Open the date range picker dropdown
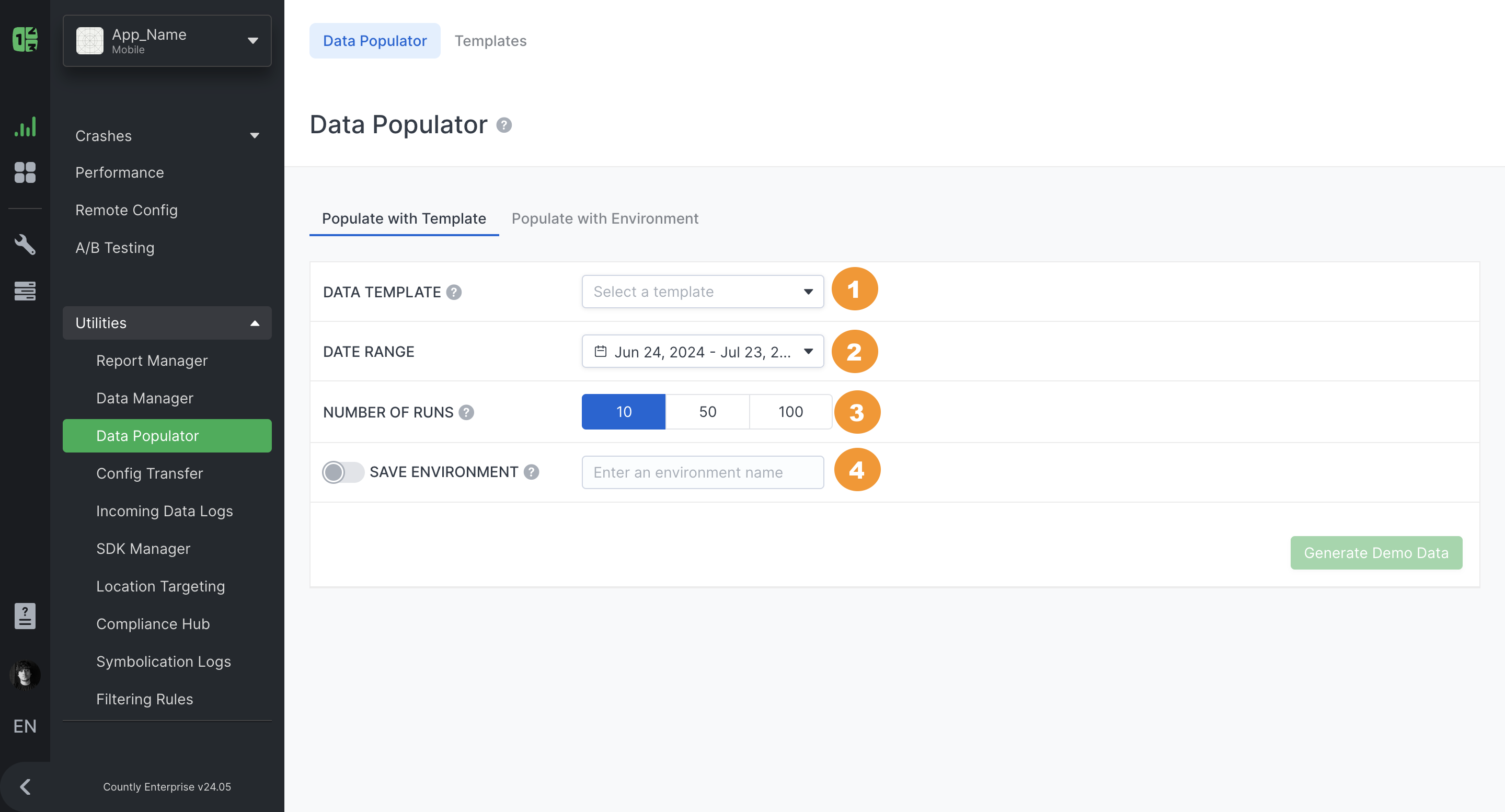1505x812 pixels. point(703,351)
